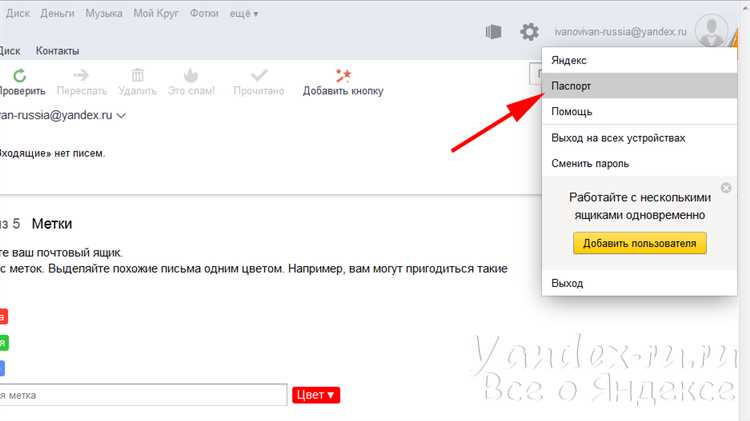Open the Цвет color dropdown
Image resolution: width=750 pixels, height=421 pixels.
(x=317, y=395)
